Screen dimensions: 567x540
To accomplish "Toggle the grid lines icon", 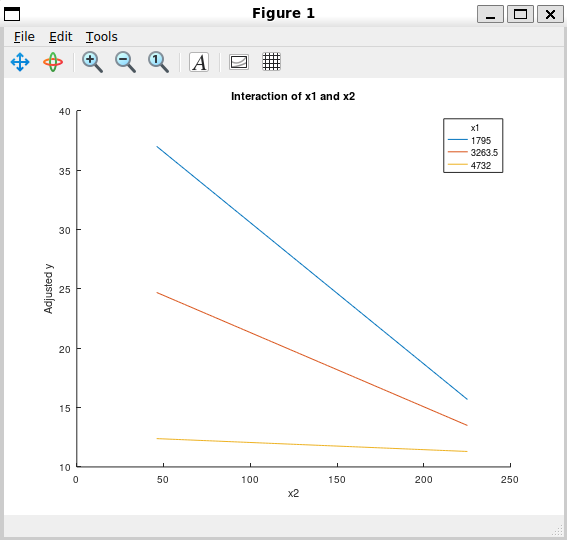I will click(271, 61).
